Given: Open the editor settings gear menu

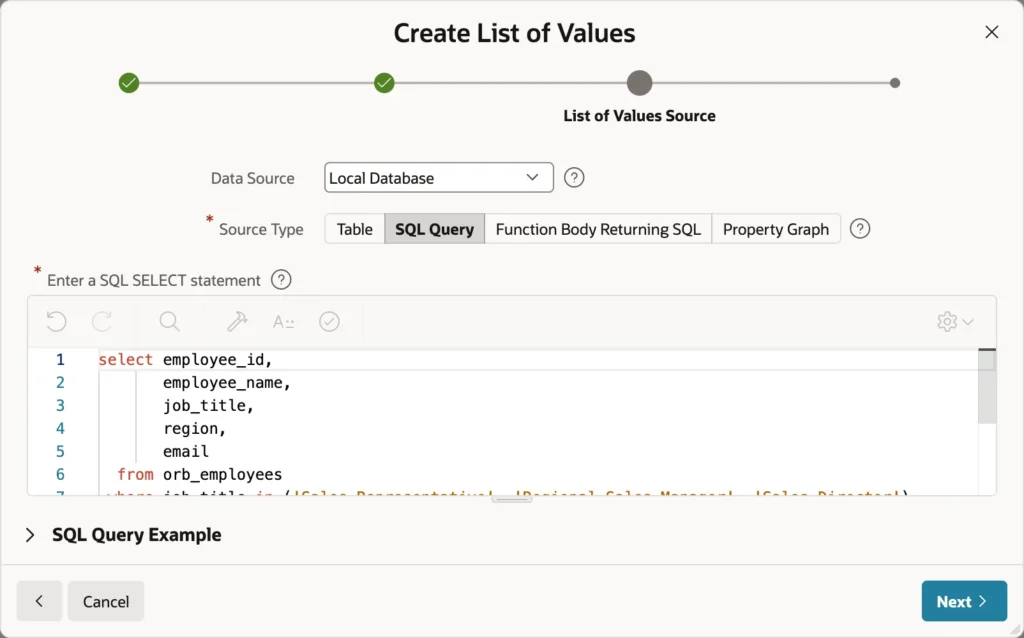Looking at the screenshot, I should coord(955,321).
